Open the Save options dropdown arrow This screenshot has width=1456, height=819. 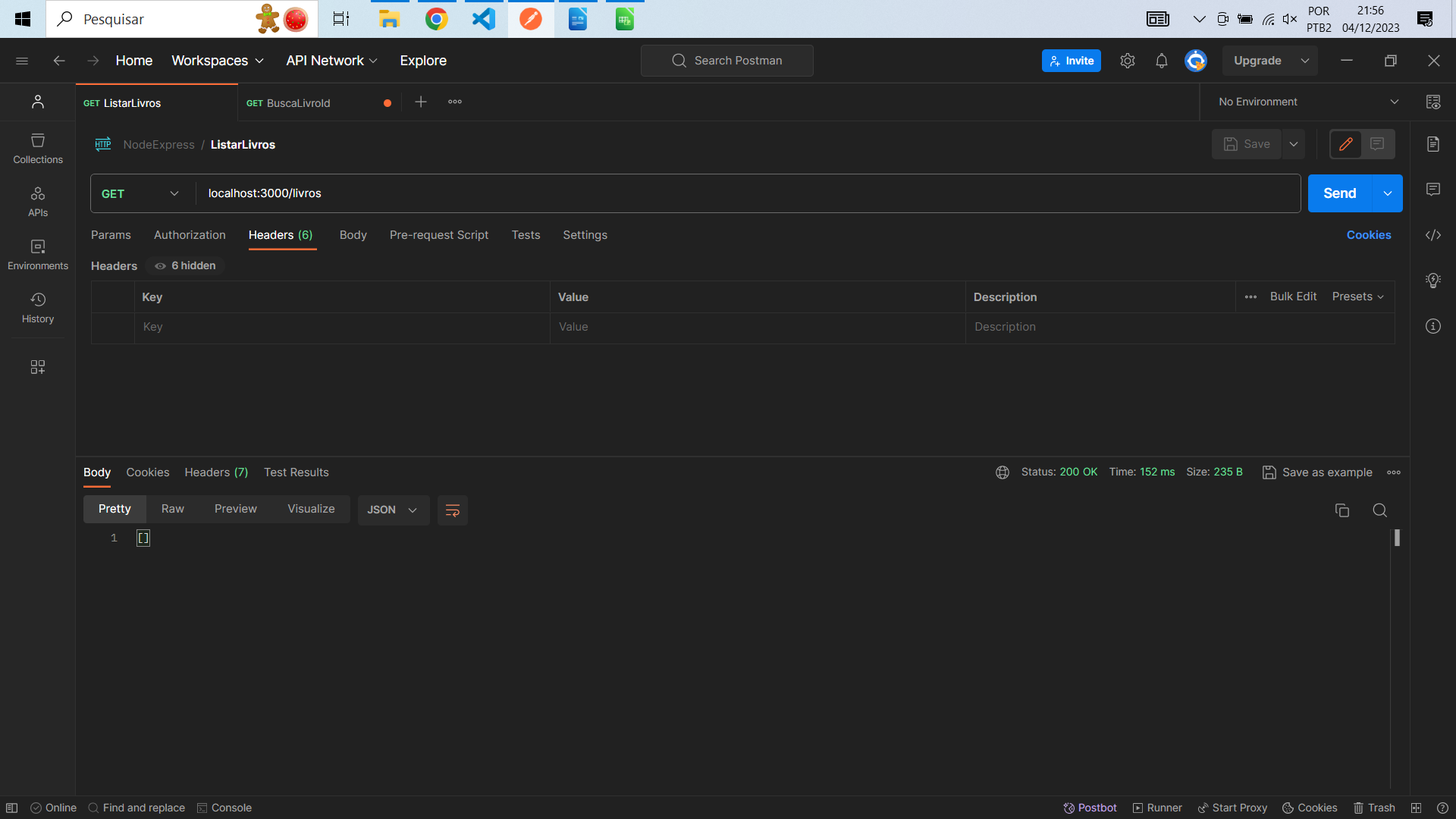pos(1294,144)
